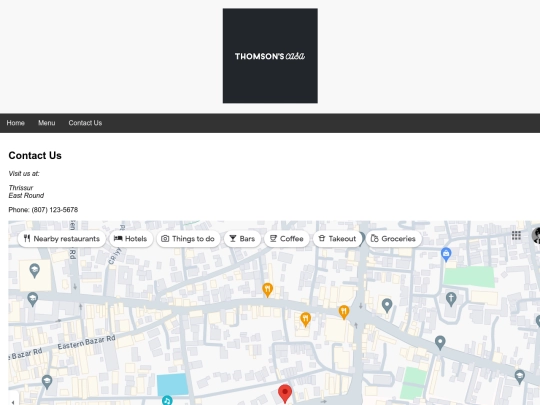The height and width of the screenshot is (405, 540).
Task: Click the church cross map marker
Action: [x=451, y=299]
